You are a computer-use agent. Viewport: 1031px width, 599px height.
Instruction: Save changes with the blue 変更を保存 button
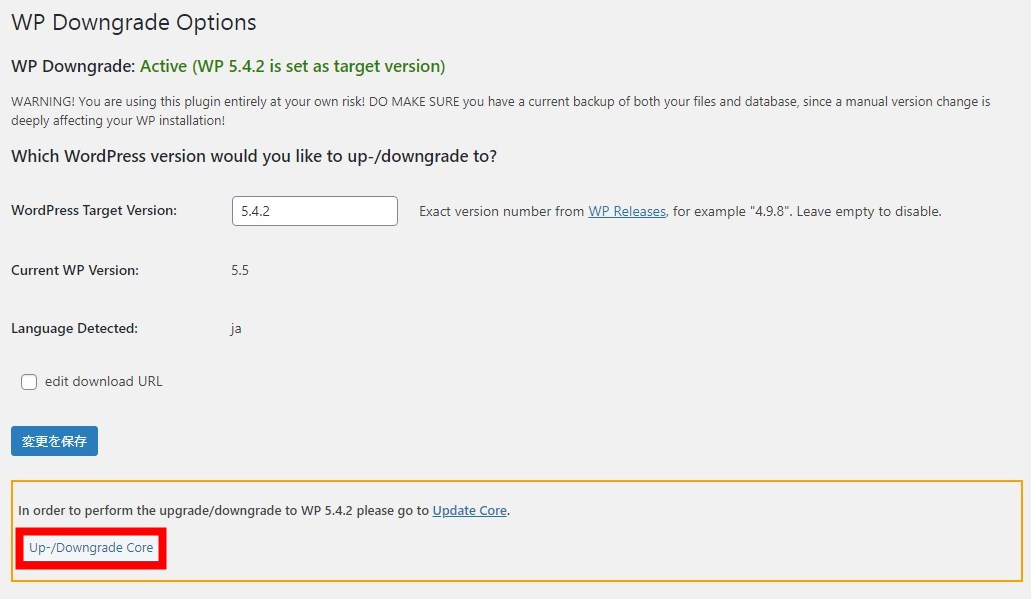pyautogui.click(x=55, y=441)
